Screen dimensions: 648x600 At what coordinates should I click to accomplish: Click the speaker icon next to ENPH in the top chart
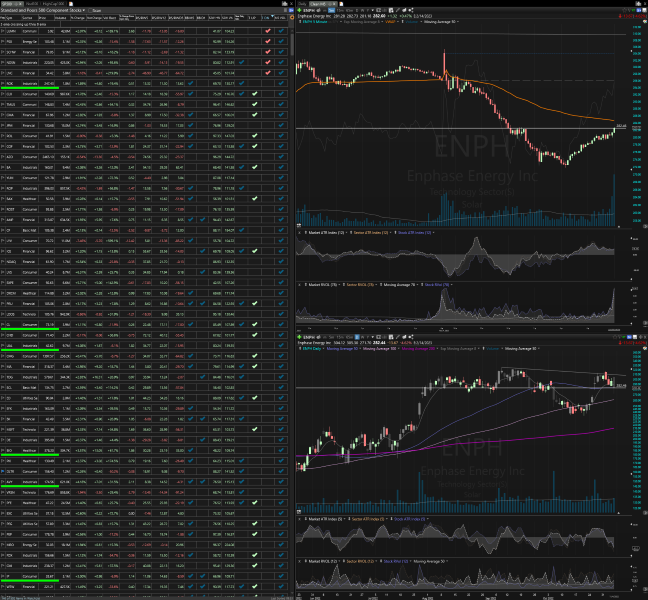pyautogui.click(x=319, y=10)
